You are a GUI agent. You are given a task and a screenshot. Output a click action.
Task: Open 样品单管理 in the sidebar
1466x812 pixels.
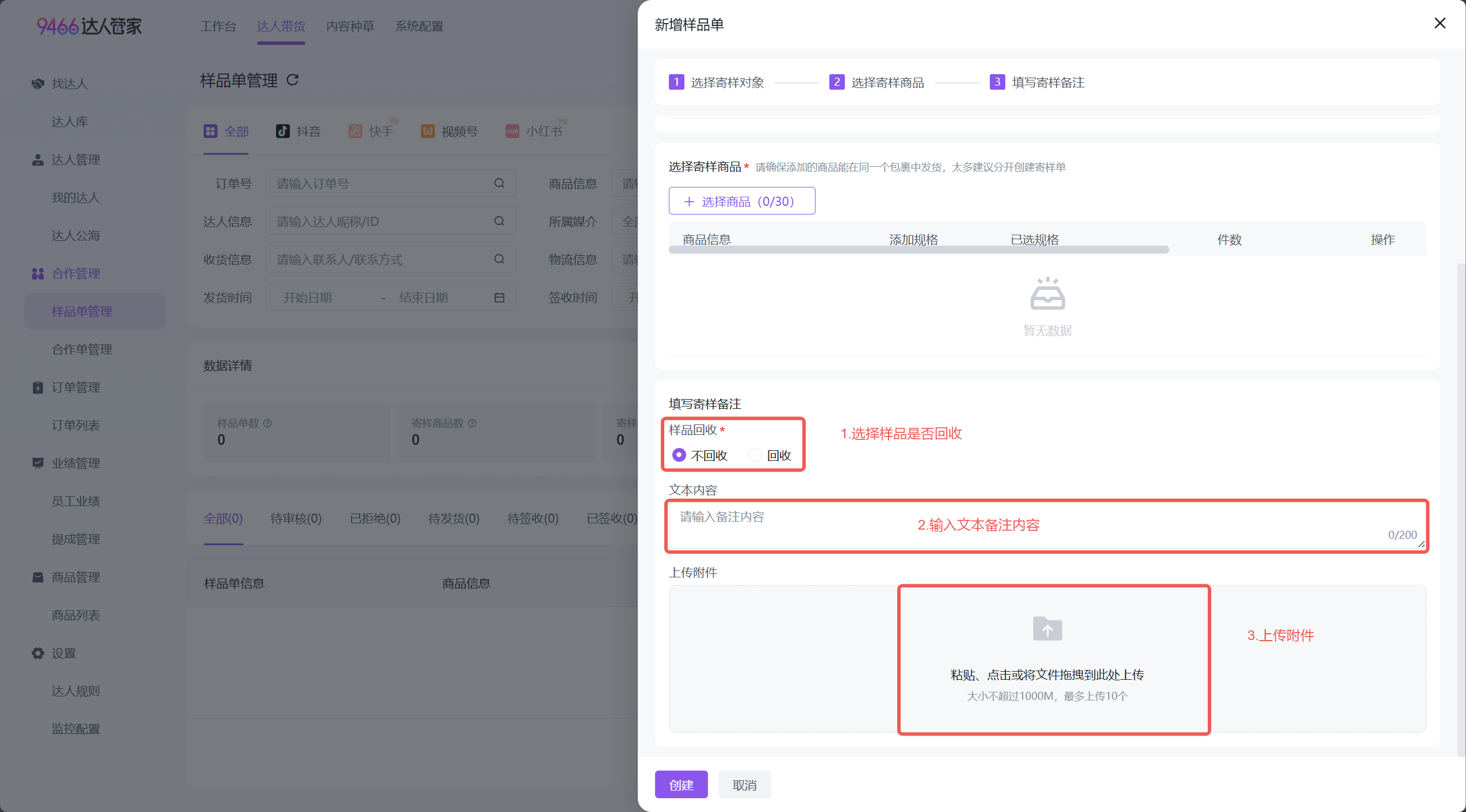pos(95,312)
